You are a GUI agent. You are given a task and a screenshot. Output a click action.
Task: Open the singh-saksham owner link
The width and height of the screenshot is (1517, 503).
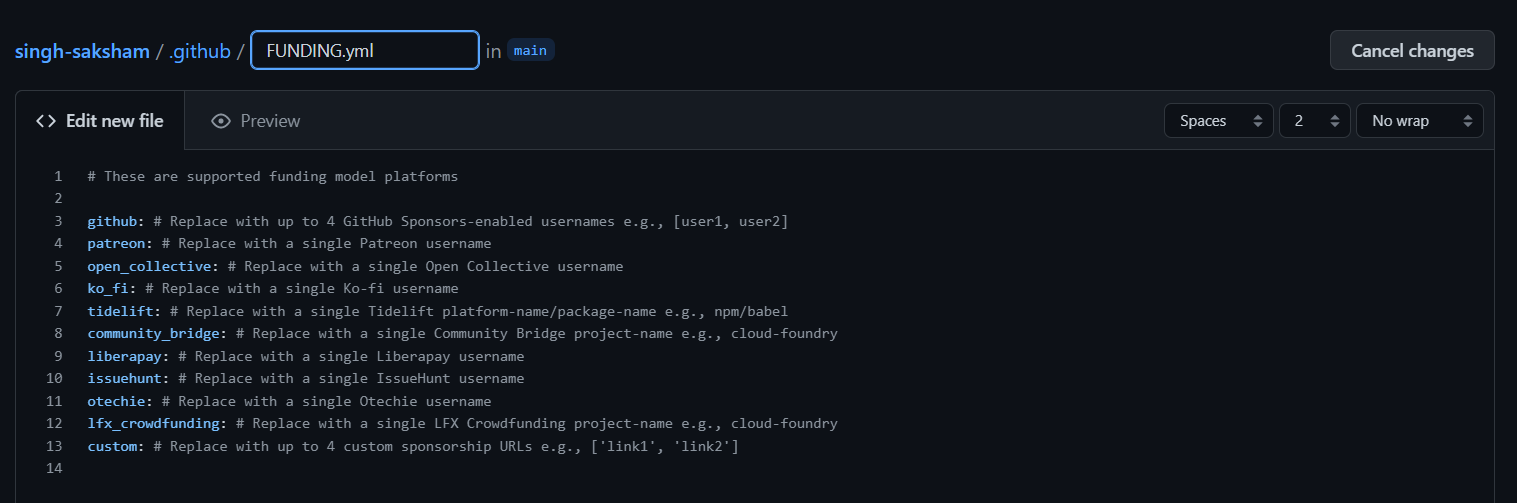click(81, 51)
